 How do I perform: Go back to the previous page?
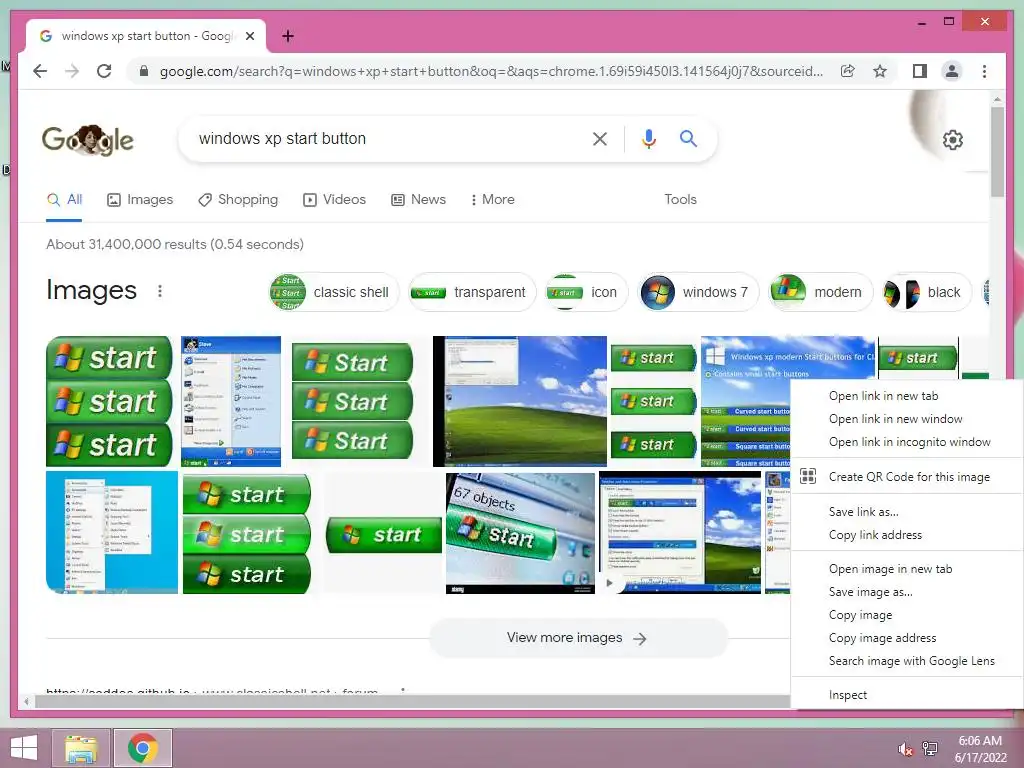40,71
